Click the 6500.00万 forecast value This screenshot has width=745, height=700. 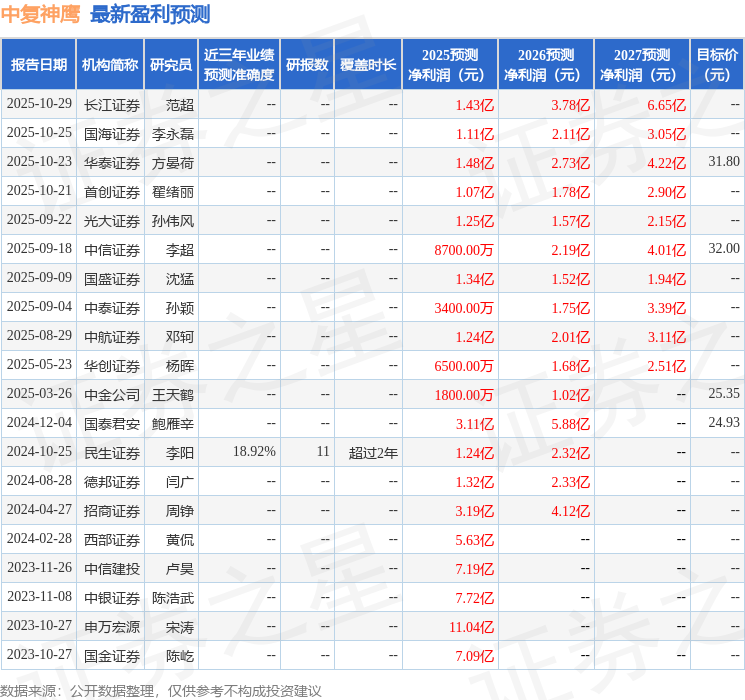pyautogui.click(x=464, y=366)
